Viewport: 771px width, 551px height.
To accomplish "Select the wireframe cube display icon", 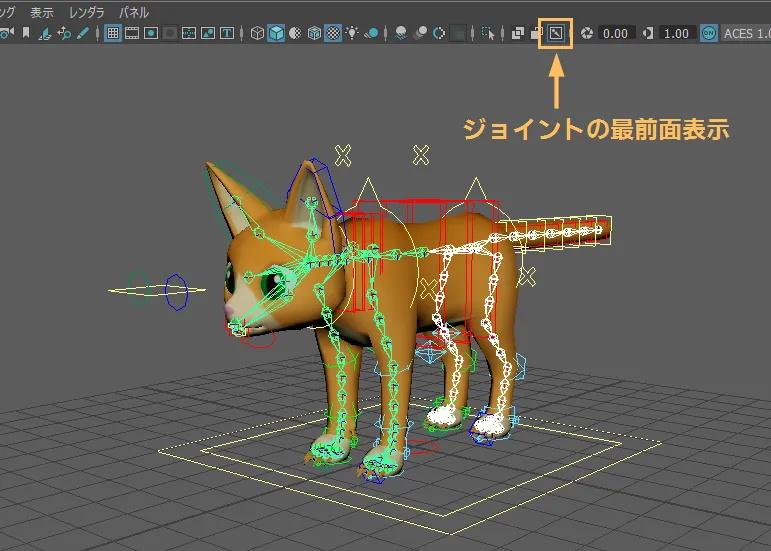I will [257, 33].
